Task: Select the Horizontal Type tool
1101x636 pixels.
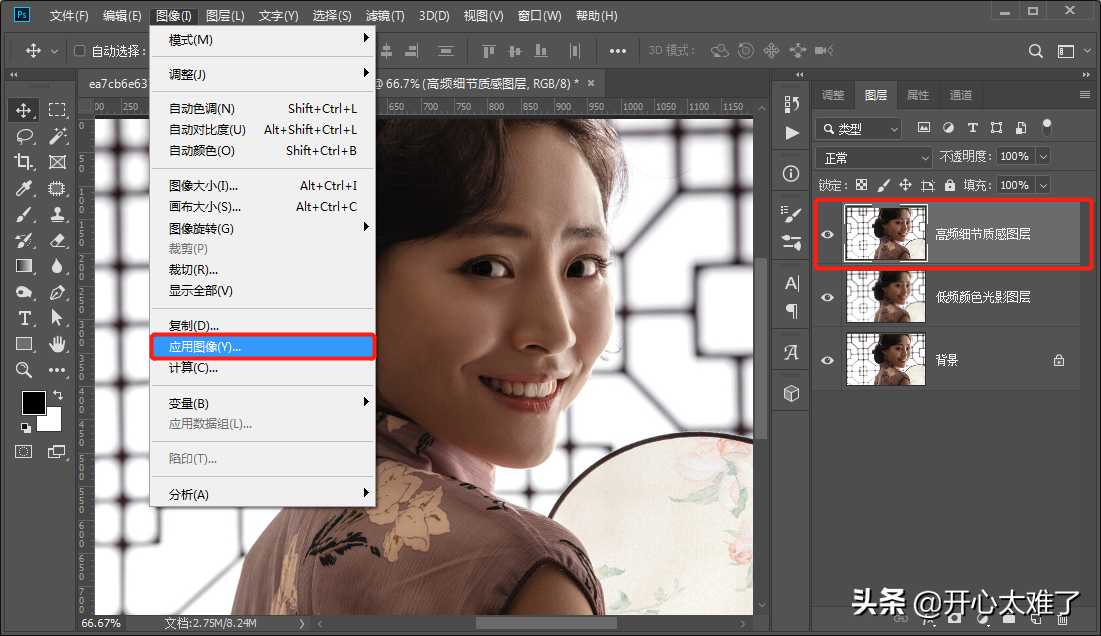Action: tap(24, 318)
